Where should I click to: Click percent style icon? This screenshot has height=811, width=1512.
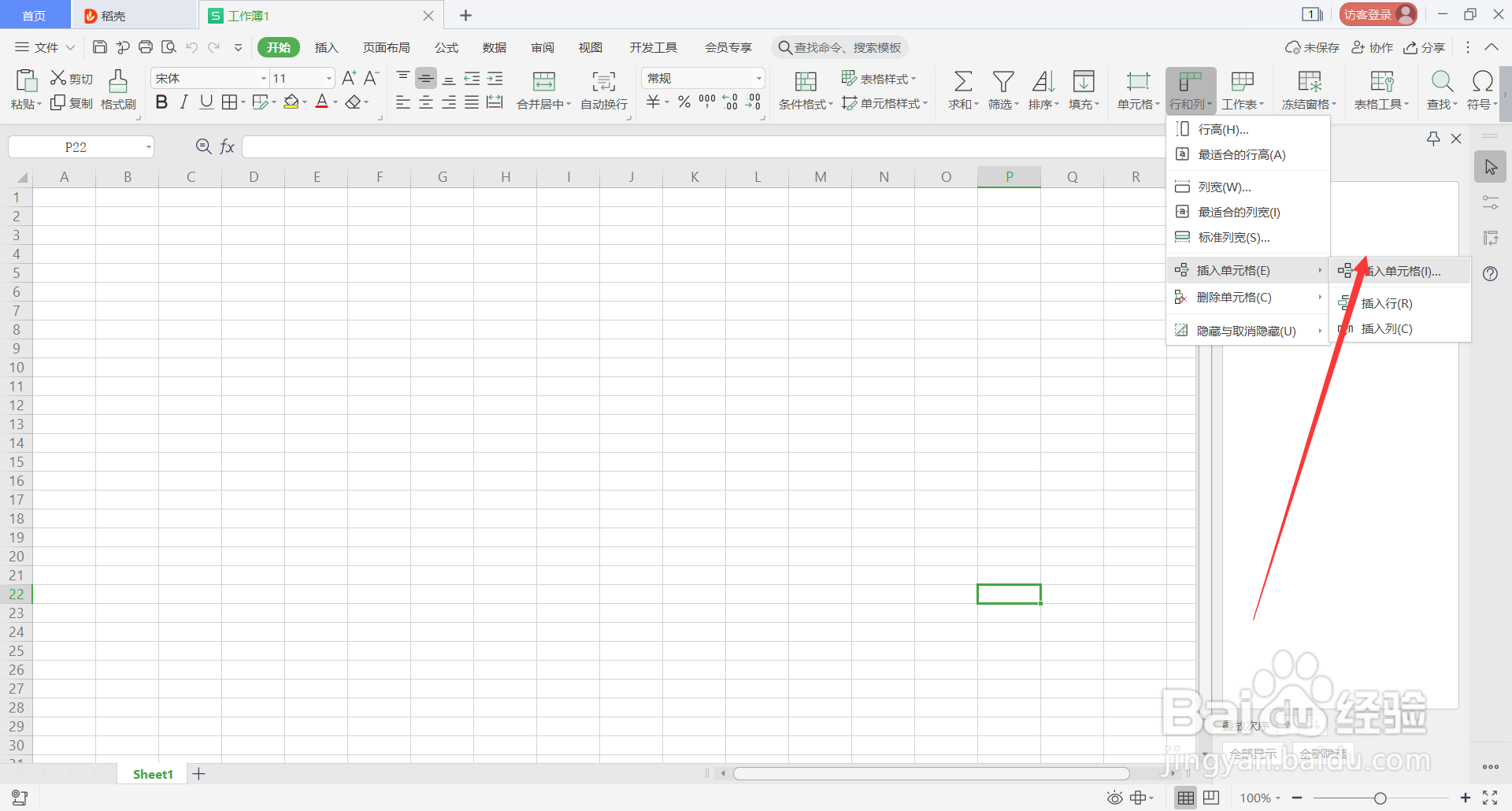coord(684,102)
